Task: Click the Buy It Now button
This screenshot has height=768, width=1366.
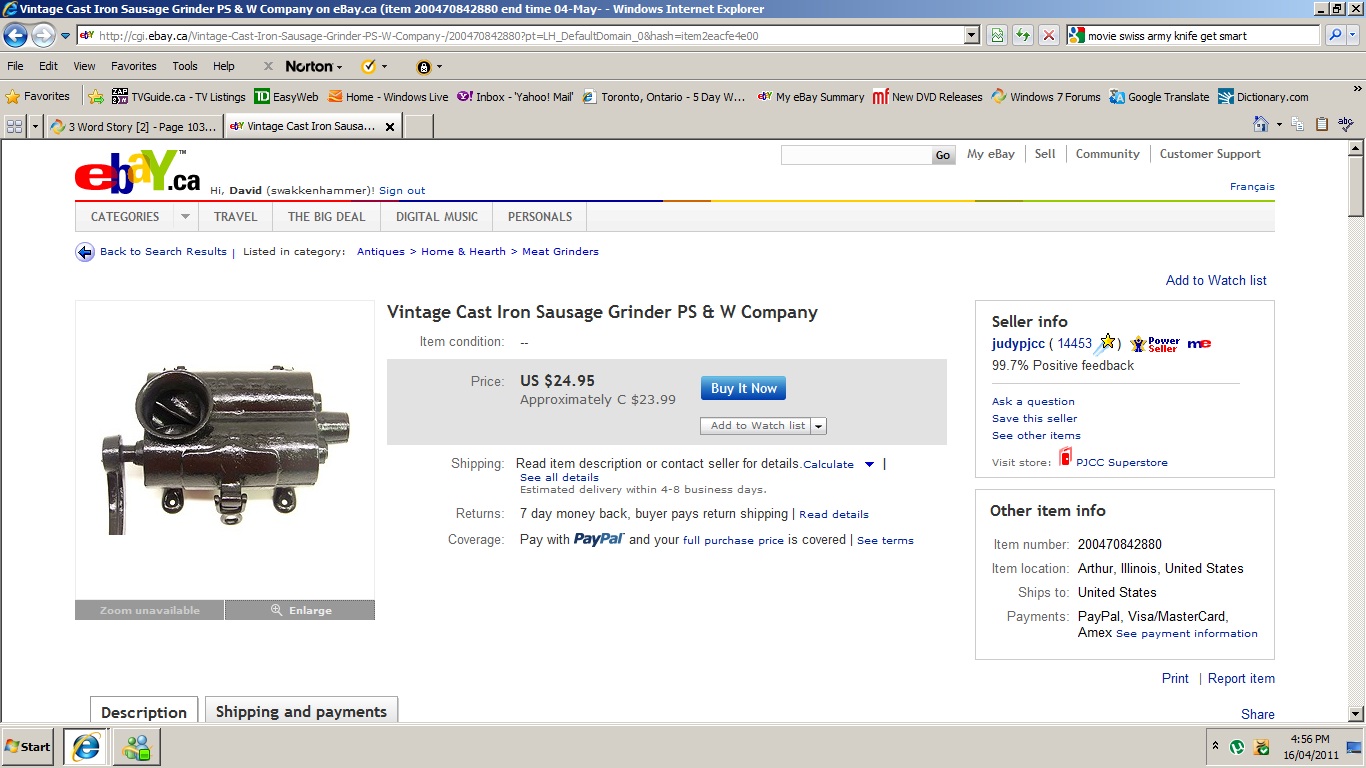Action: pos(743,388)
